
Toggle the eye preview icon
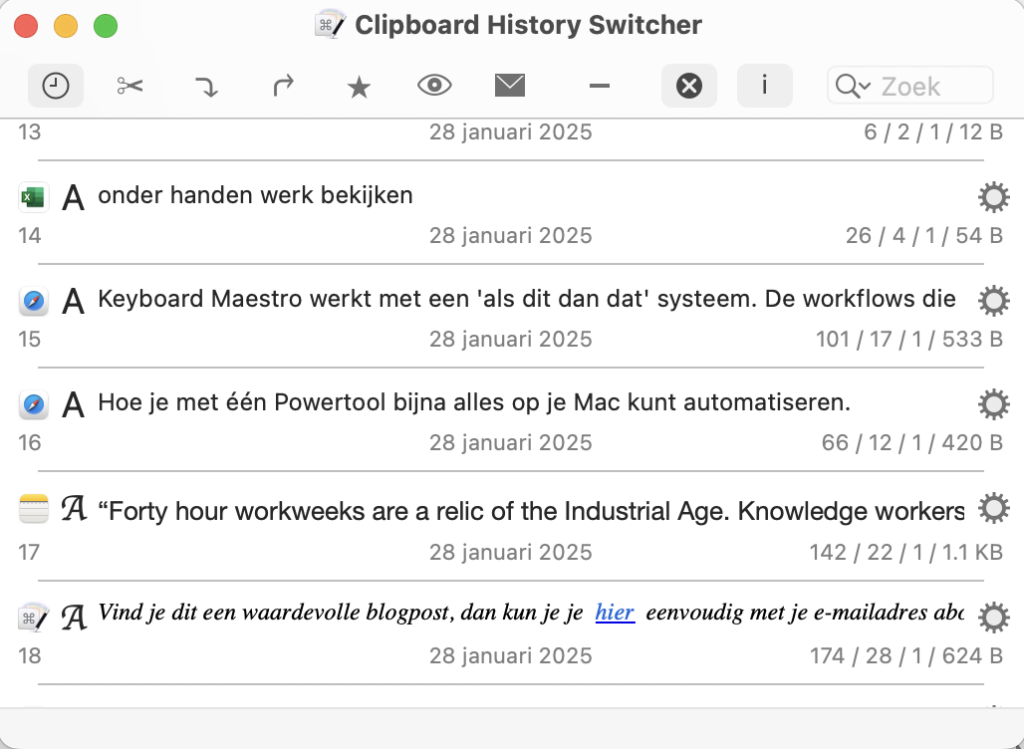click(x=434, y=87)
